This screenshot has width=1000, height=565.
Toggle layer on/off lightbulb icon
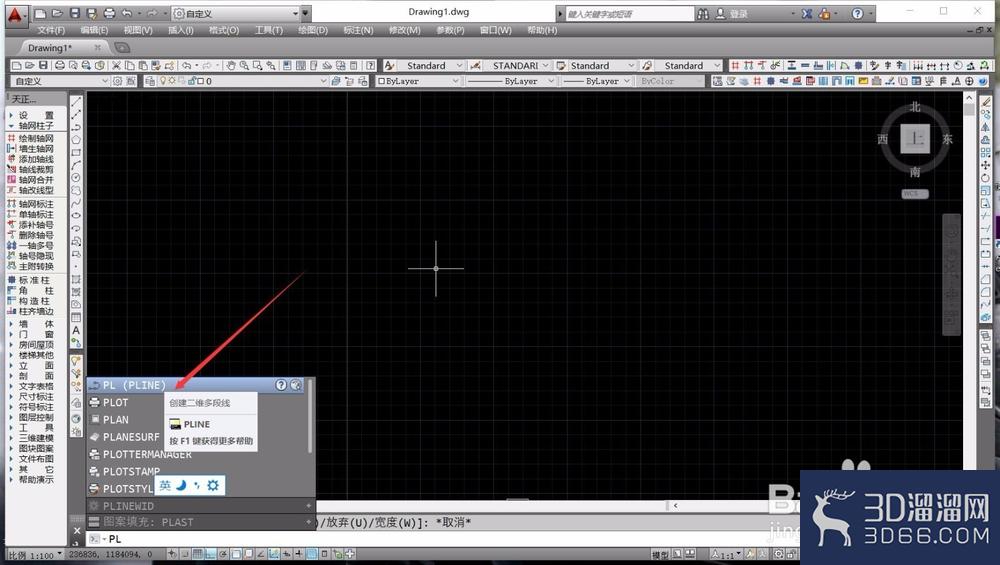tap(163, 81)
